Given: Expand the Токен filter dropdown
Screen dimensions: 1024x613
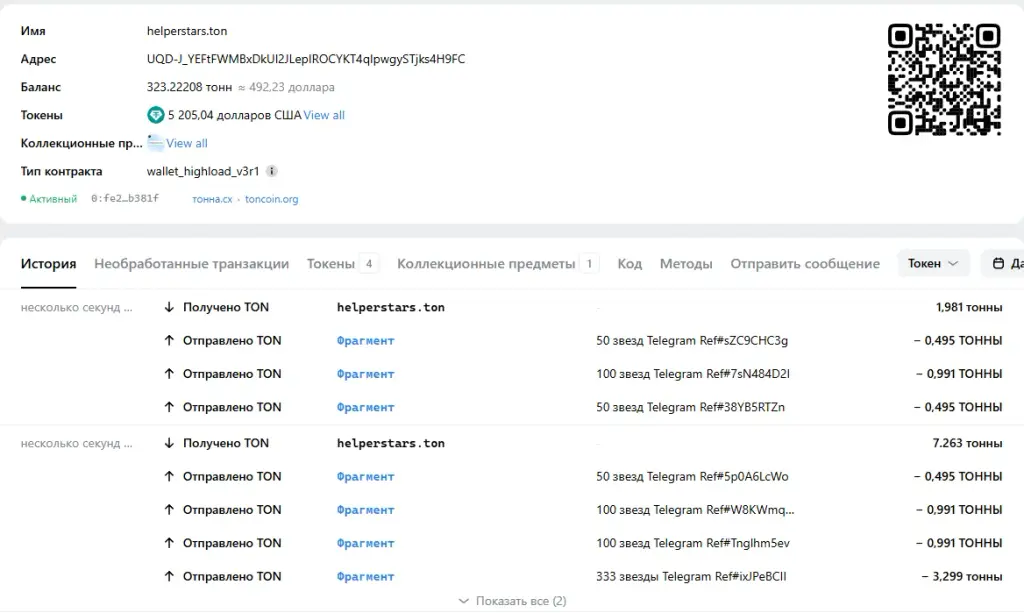Looking at the screenshot, I should (933, 263).
